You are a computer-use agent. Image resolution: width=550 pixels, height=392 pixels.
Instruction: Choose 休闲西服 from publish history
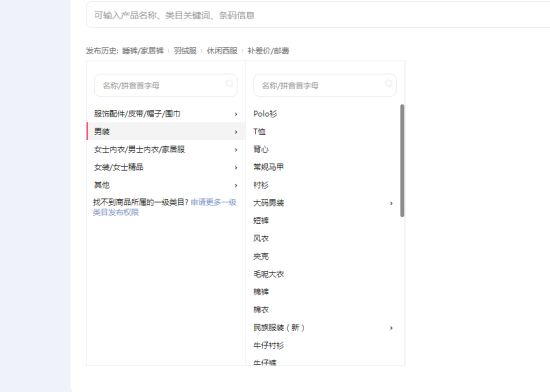pos(222,51)
